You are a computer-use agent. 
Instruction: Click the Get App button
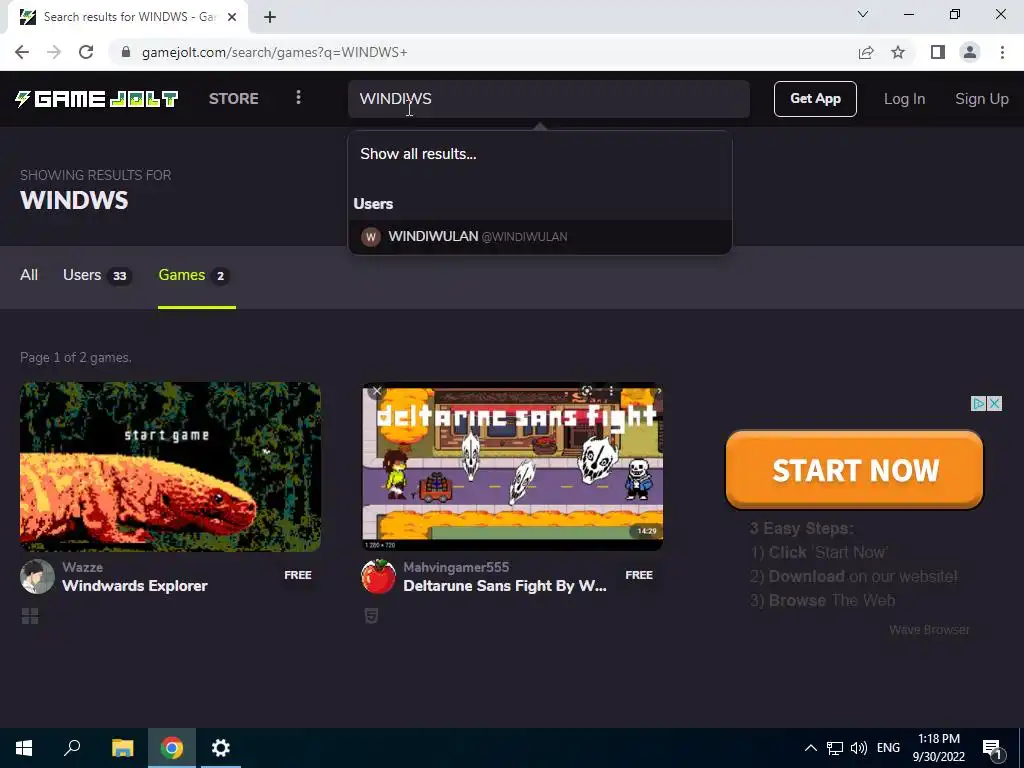(815, 99)
